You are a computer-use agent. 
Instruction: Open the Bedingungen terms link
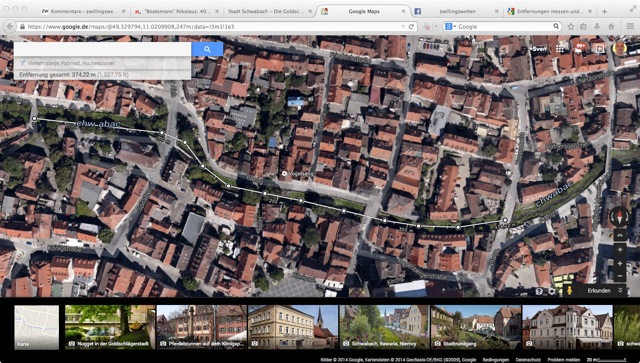[x=496, y=360]
